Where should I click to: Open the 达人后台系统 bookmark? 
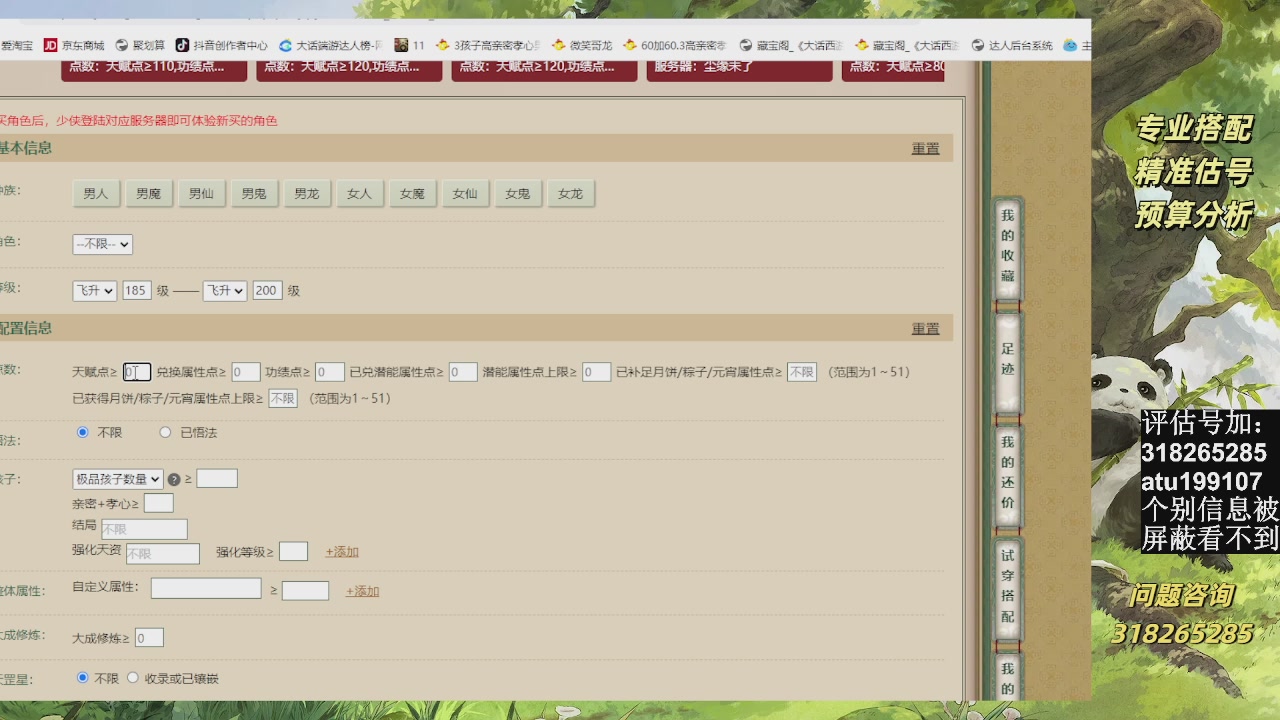(x=1012, y=45)
